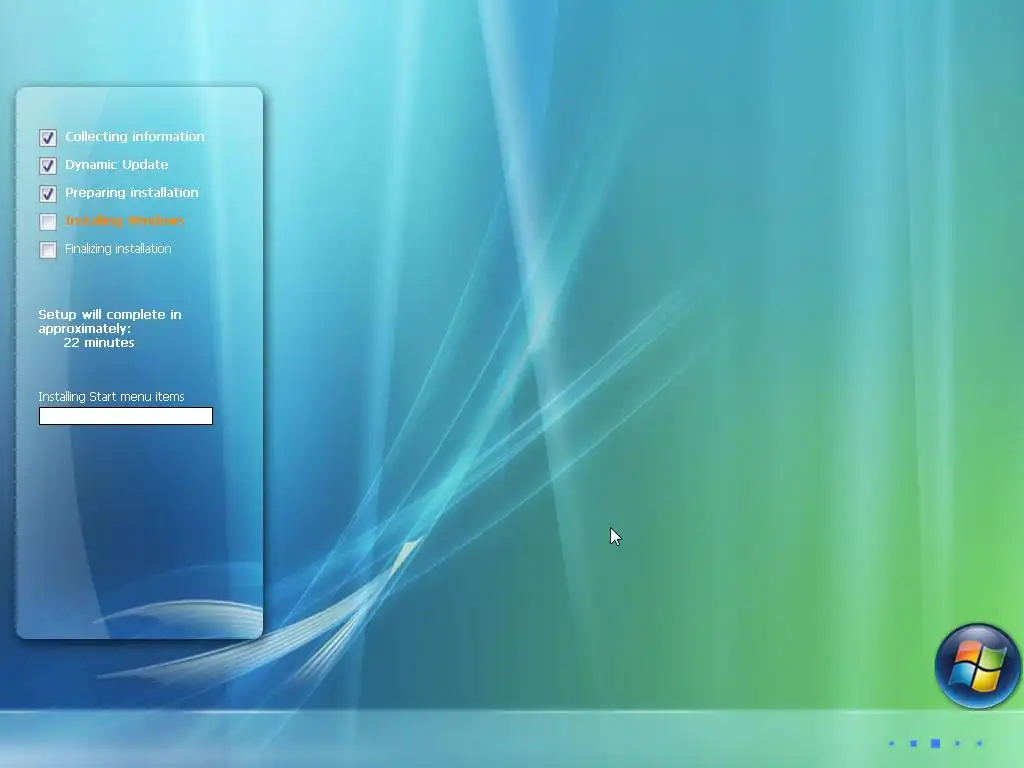The image size is (1024, 768).
Task: Click the Dynamic Update checkbox
Action: click(48, 165)
